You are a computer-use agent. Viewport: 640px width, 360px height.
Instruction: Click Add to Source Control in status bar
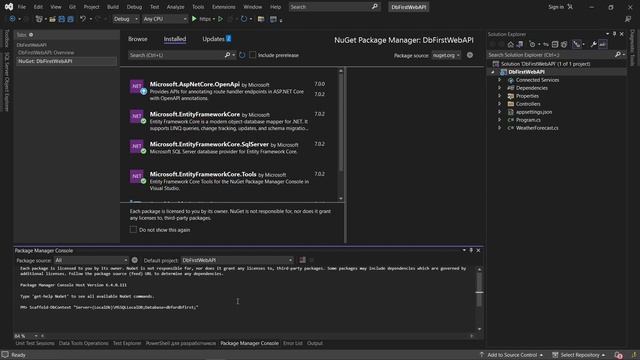pos(511,355)
